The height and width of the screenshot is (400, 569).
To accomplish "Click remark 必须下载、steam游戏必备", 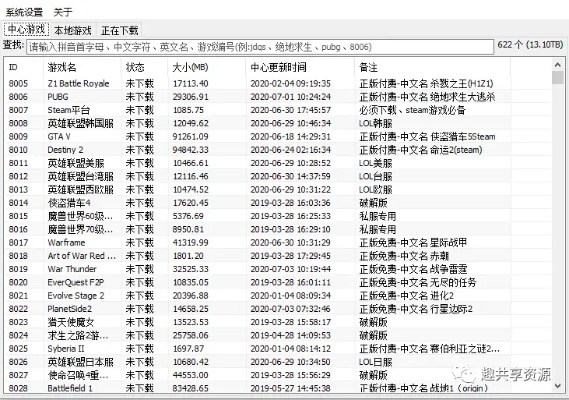I will [x=412, y=110].
